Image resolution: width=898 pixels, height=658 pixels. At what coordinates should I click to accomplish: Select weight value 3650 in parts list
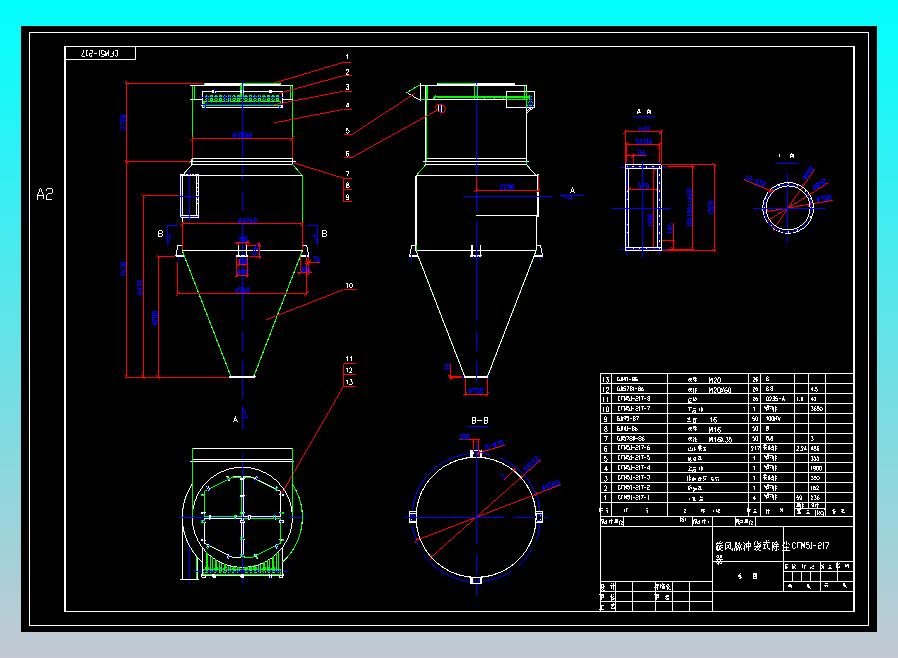coord(816,409)
